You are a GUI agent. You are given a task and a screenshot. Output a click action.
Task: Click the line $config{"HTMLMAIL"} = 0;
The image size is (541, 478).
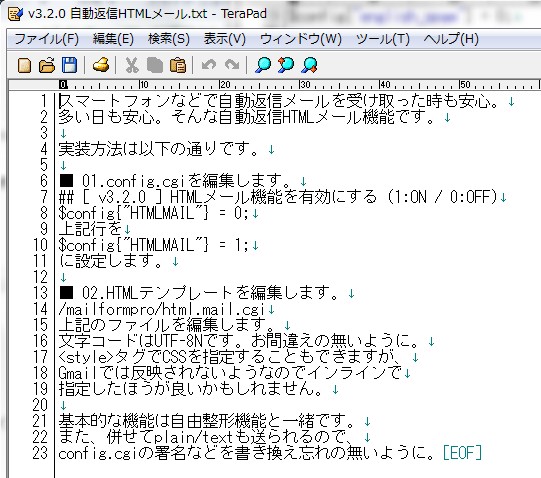pyautogui.click(x=154, y=213)
